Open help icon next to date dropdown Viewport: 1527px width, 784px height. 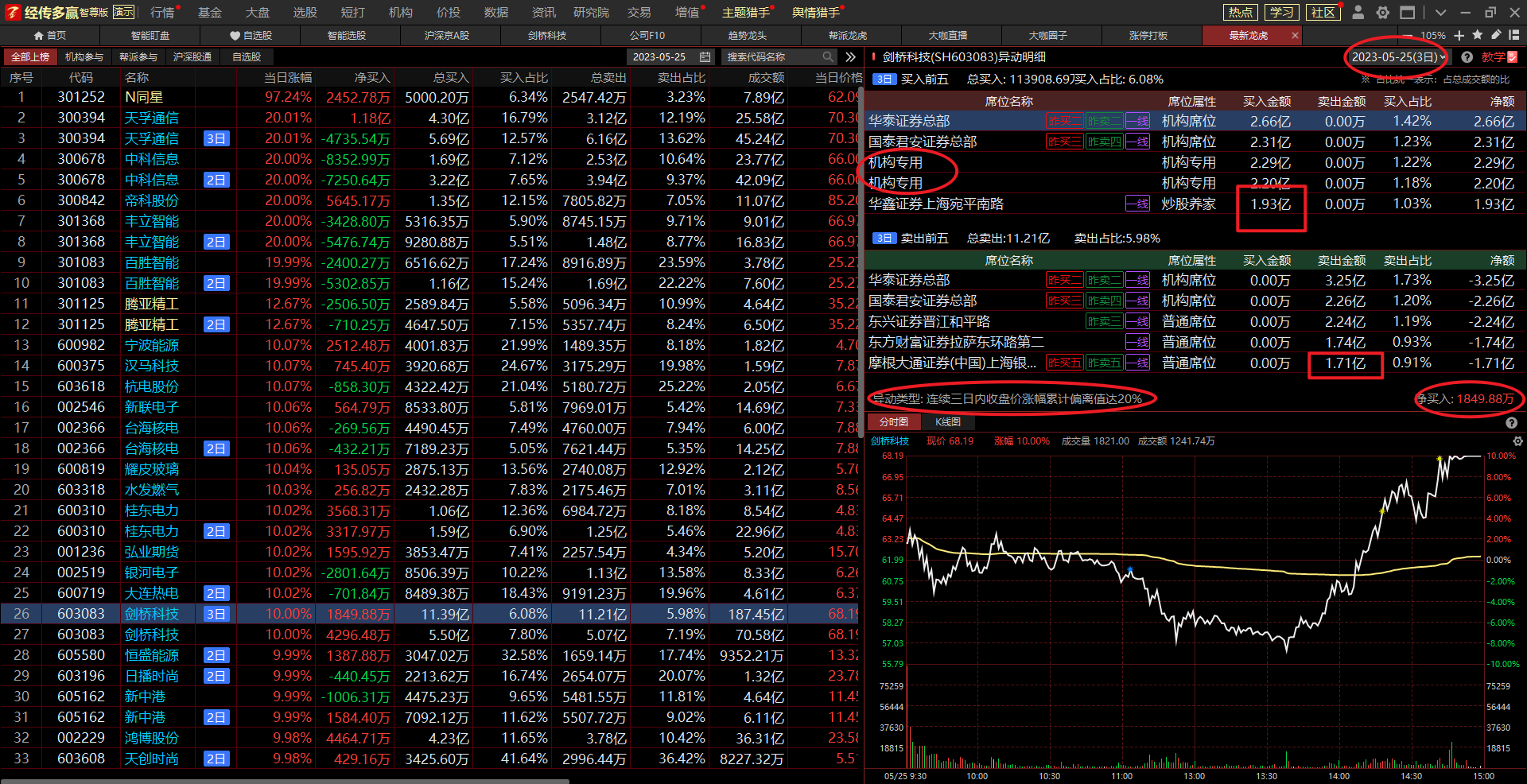pos(1467,56)
